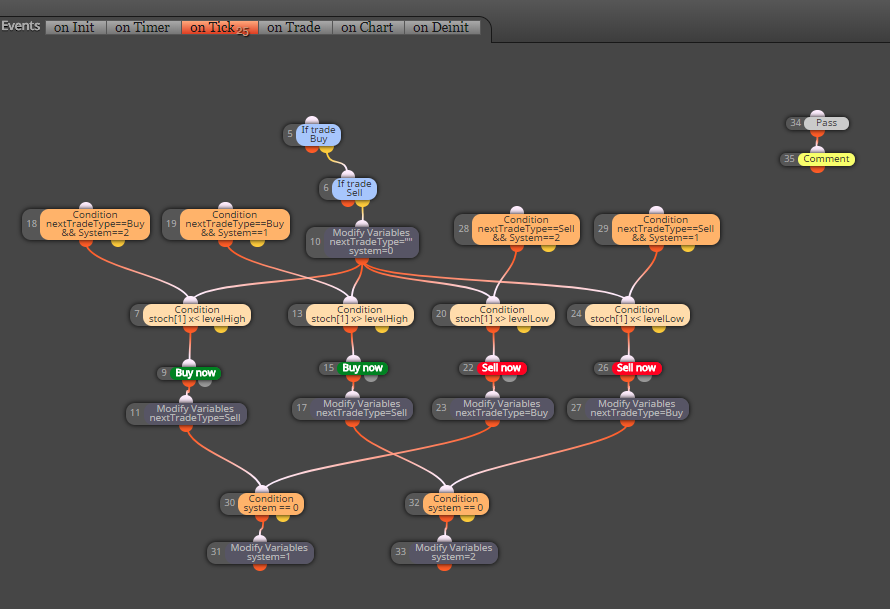Open the on Timer events tab

[x=143, y=27]
